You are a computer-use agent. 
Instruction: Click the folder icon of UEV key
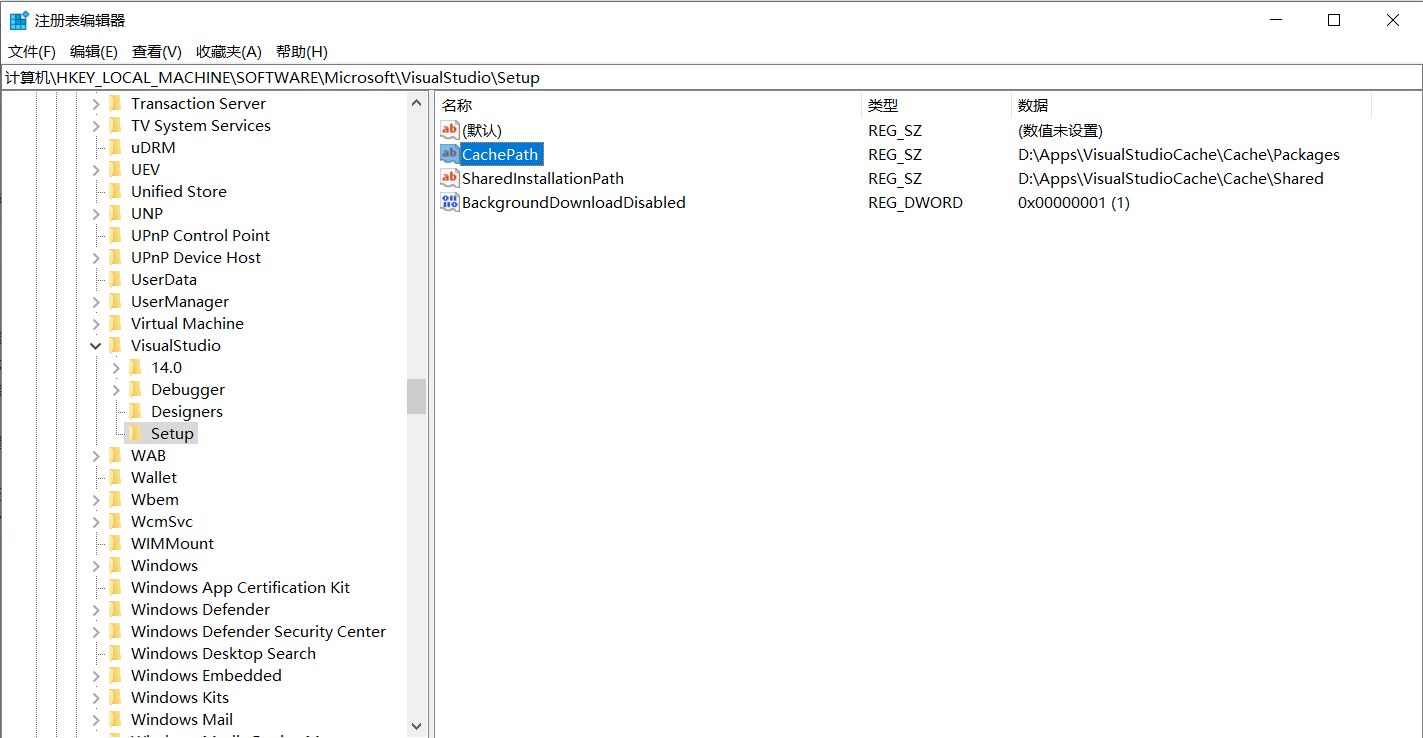115,169
